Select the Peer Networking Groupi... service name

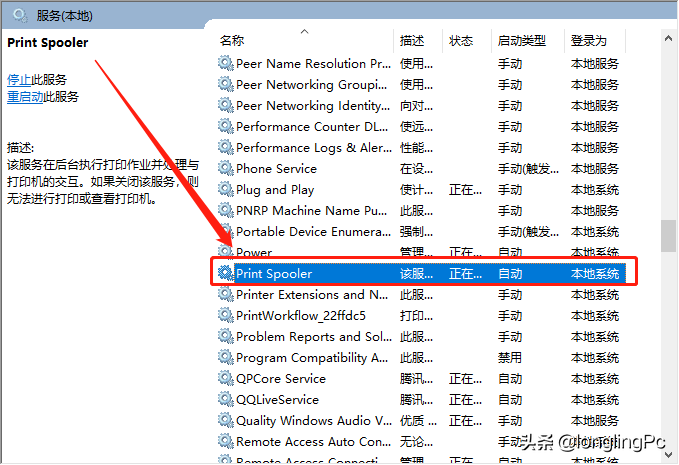click(312, 84)
